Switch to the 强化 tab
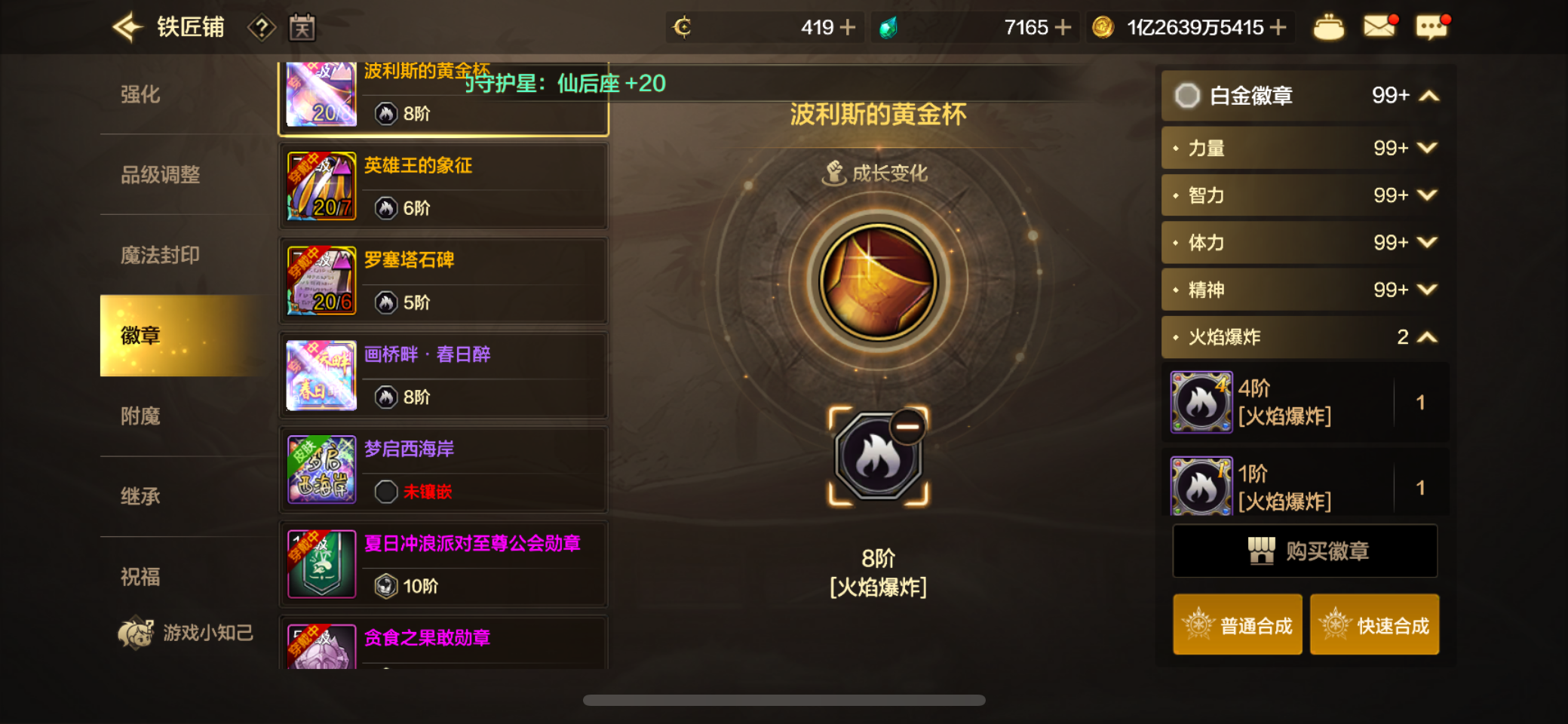1568x724 pixels. [x=141, y=94]
